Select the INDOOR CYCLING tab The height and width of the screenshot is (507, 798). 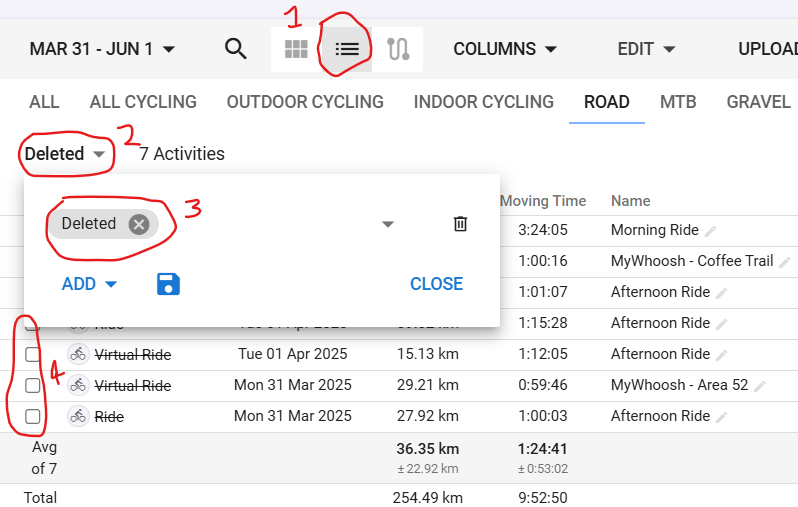tap(483, 102)
